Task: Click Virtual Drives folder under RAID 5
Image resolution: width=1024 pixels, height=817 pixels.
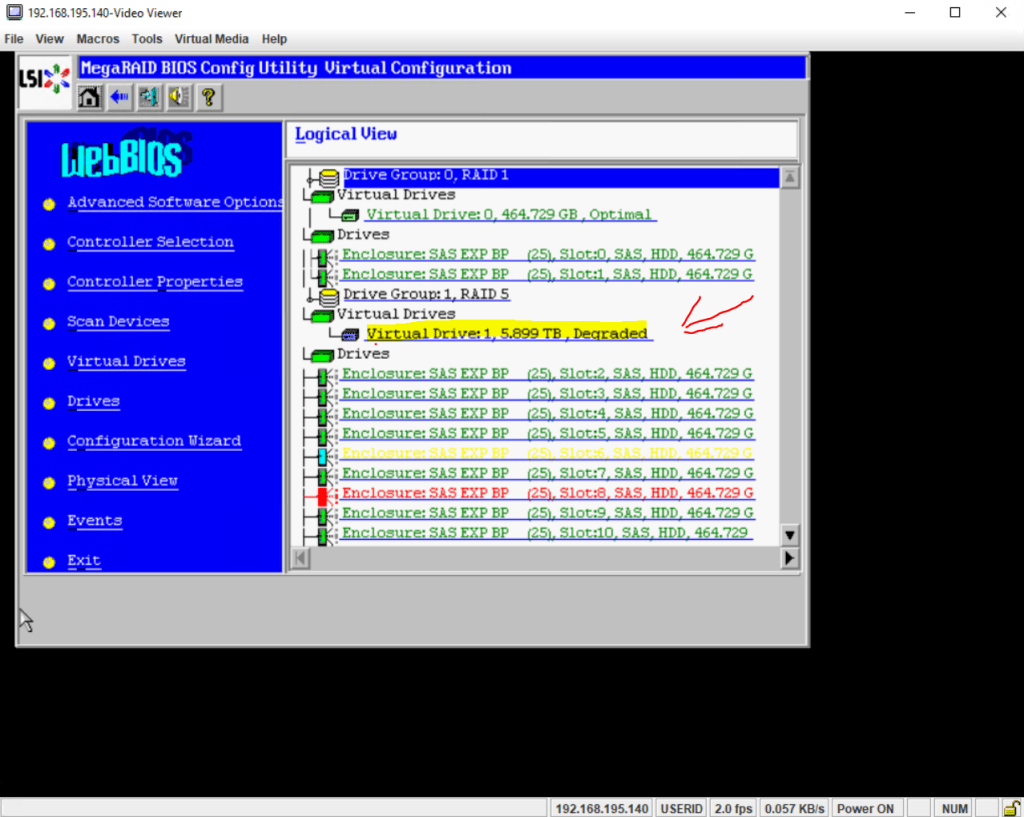Action: pyautogui.click(x=322, y=315)
